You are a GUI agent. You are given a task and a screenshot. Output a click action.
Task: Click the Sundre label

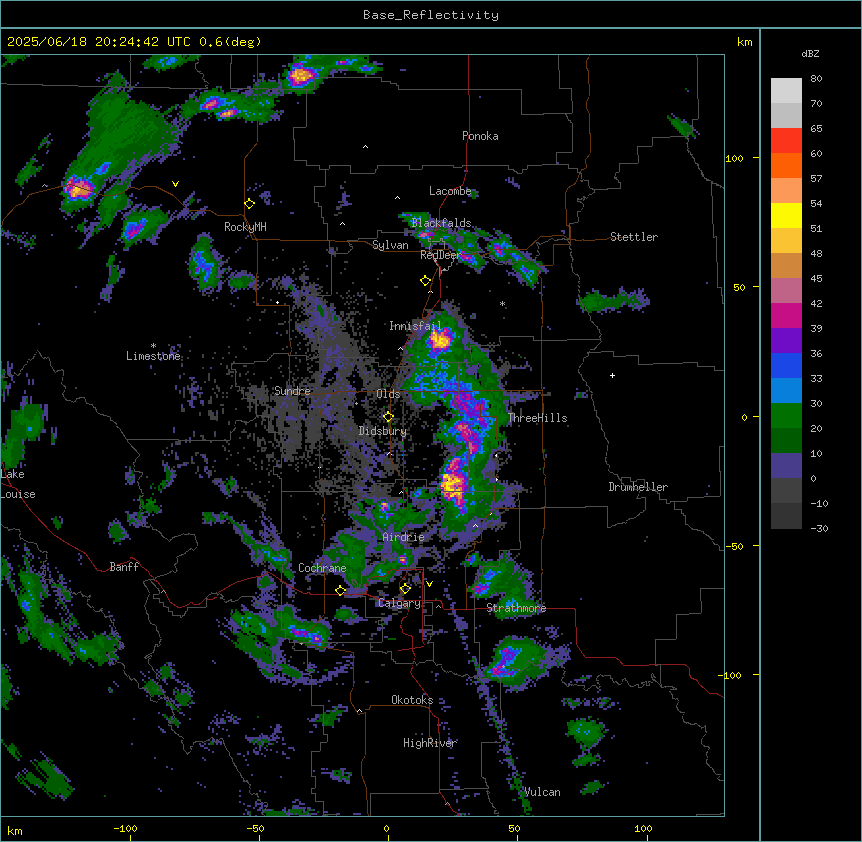click(292, 391)
